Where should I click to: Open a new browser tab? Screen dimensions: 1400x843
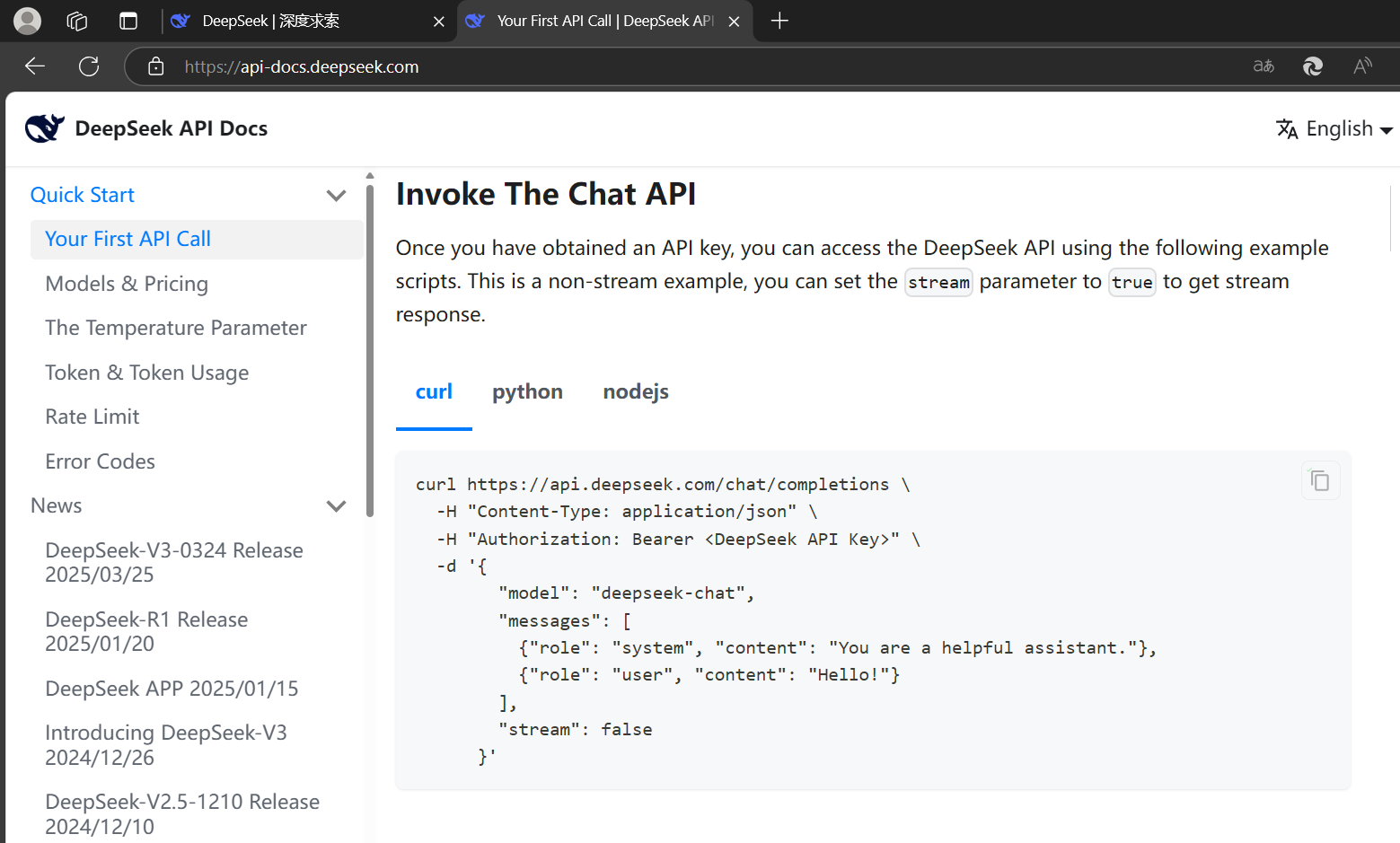pyautogui.click(x=779, y=21)
